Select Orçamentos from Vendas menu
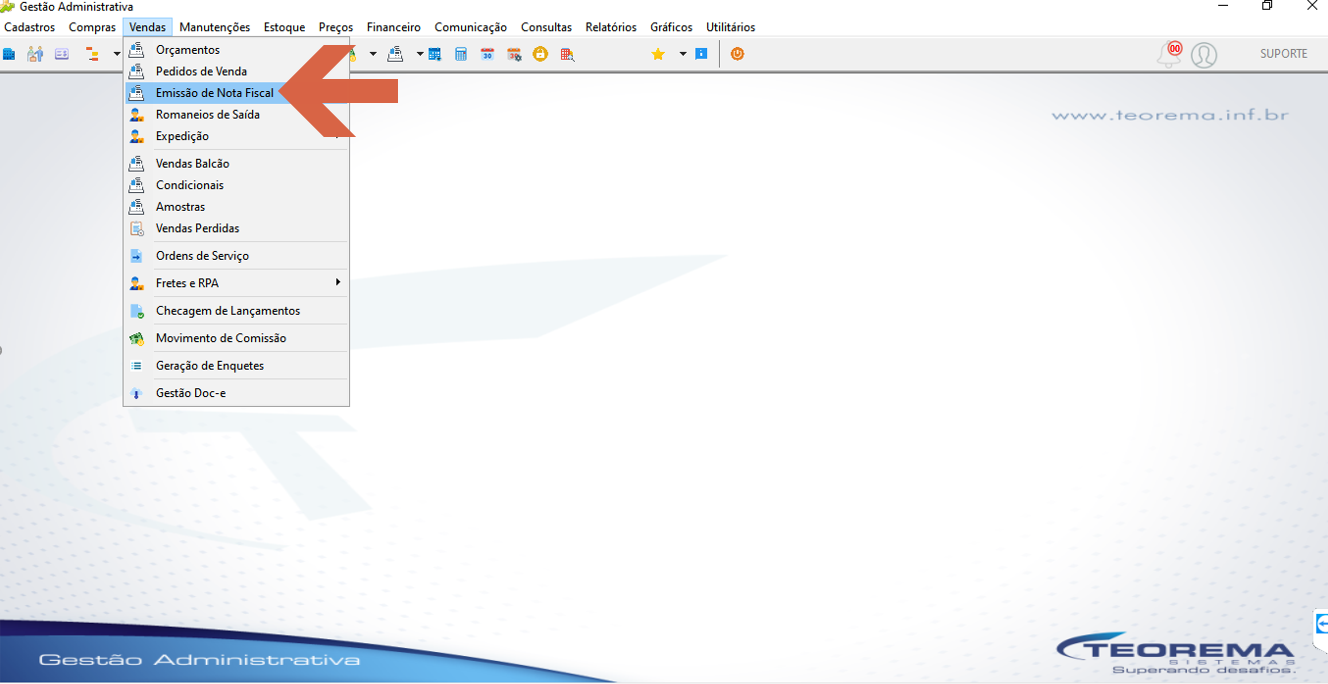 click(x=236, y=50)
